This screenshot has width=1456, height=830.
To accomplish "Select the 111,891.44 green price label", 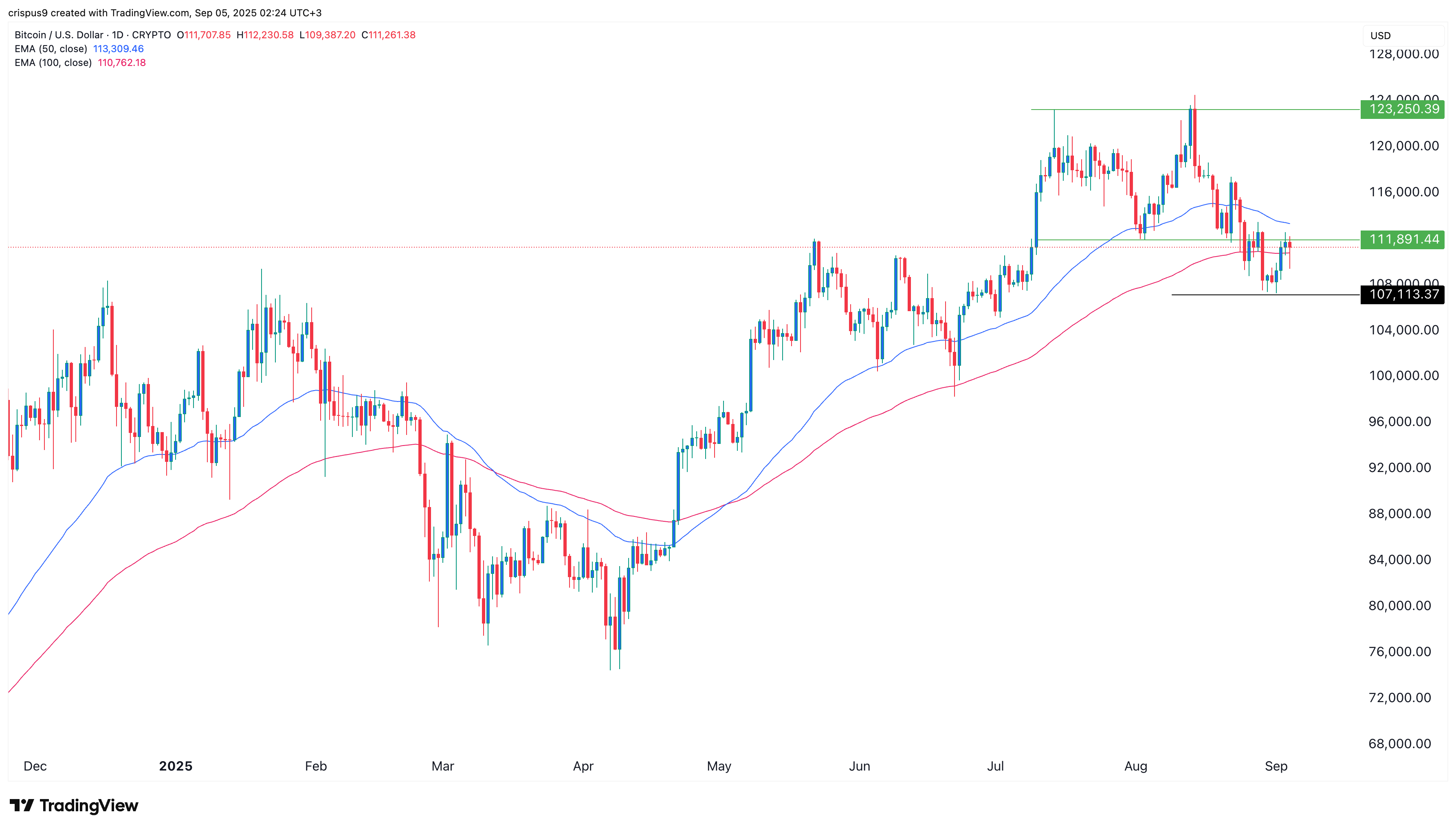I will [x=1402, y=239].
